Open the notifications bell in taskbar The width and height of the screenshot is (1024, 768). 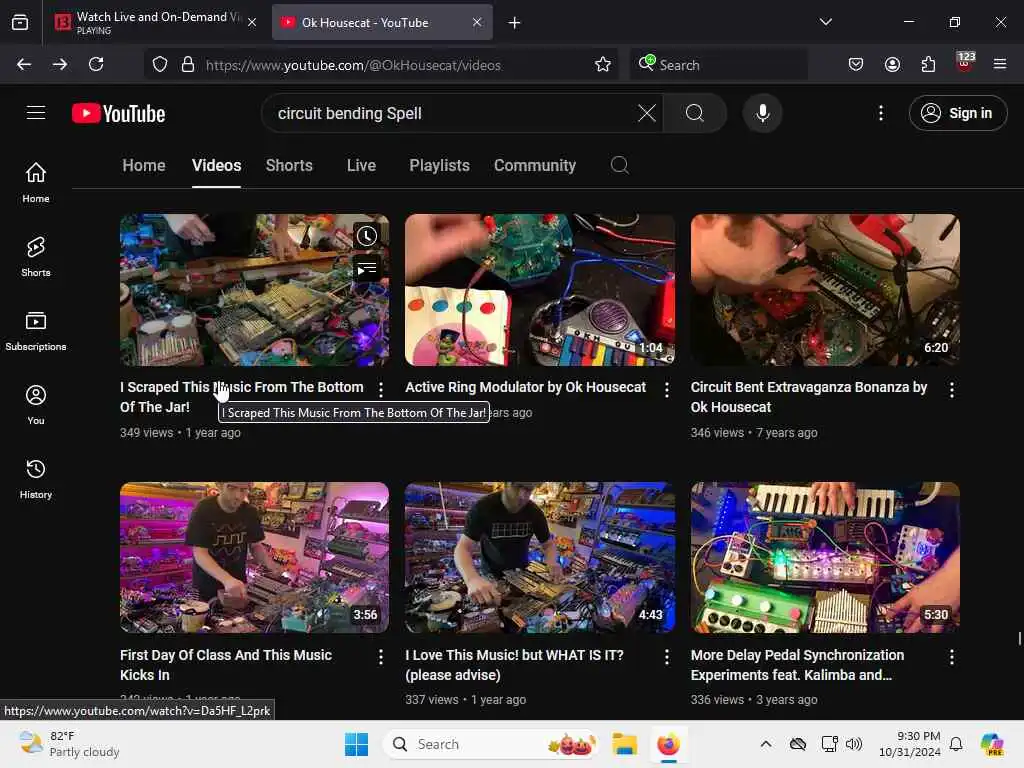[956, 744]
